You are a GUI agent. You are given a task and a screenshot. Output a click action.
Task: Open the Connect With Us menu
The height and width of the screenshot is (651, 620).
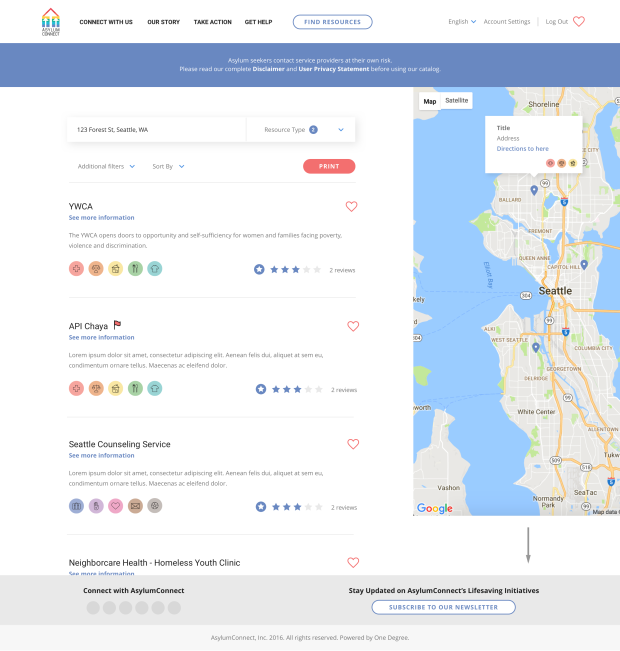coord(106,22)
